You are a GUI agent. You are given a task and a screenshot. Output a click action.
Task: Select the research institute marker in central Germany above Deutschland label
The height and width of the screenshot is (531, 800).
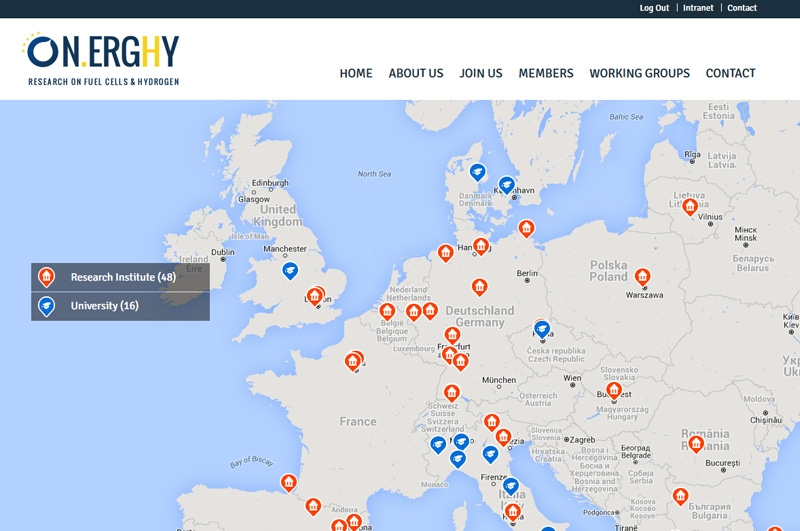[479, 287]
